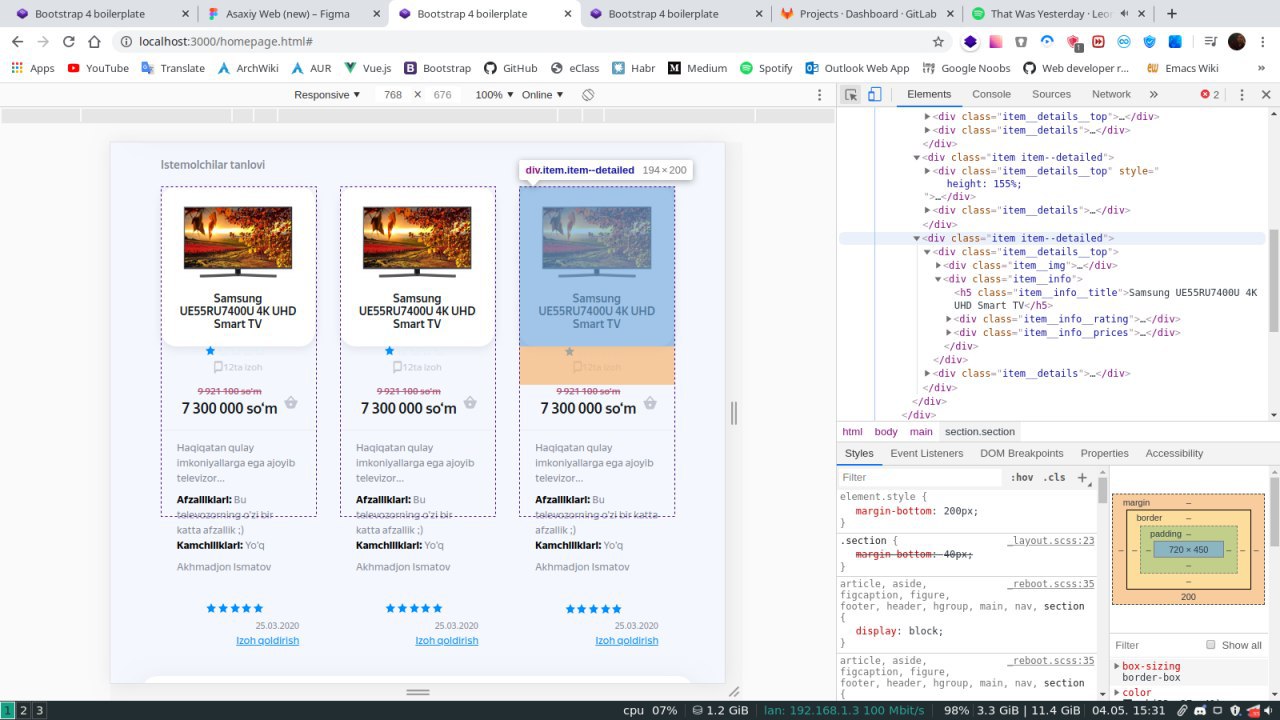Add the third TV item to cart
This screenshot has height=720, width=1280.
click(650, 403)
